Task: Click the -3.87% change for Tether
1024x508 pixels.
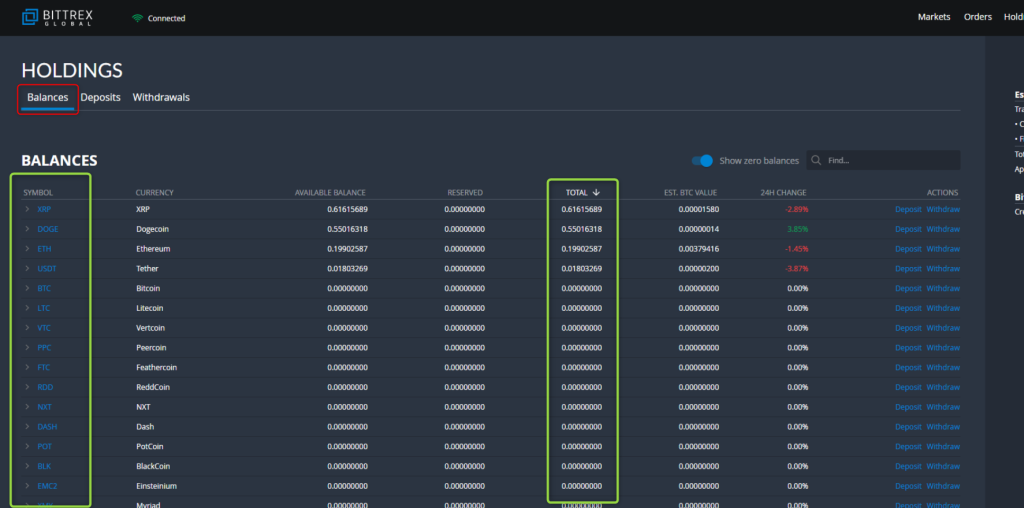Action: point(796,268)
